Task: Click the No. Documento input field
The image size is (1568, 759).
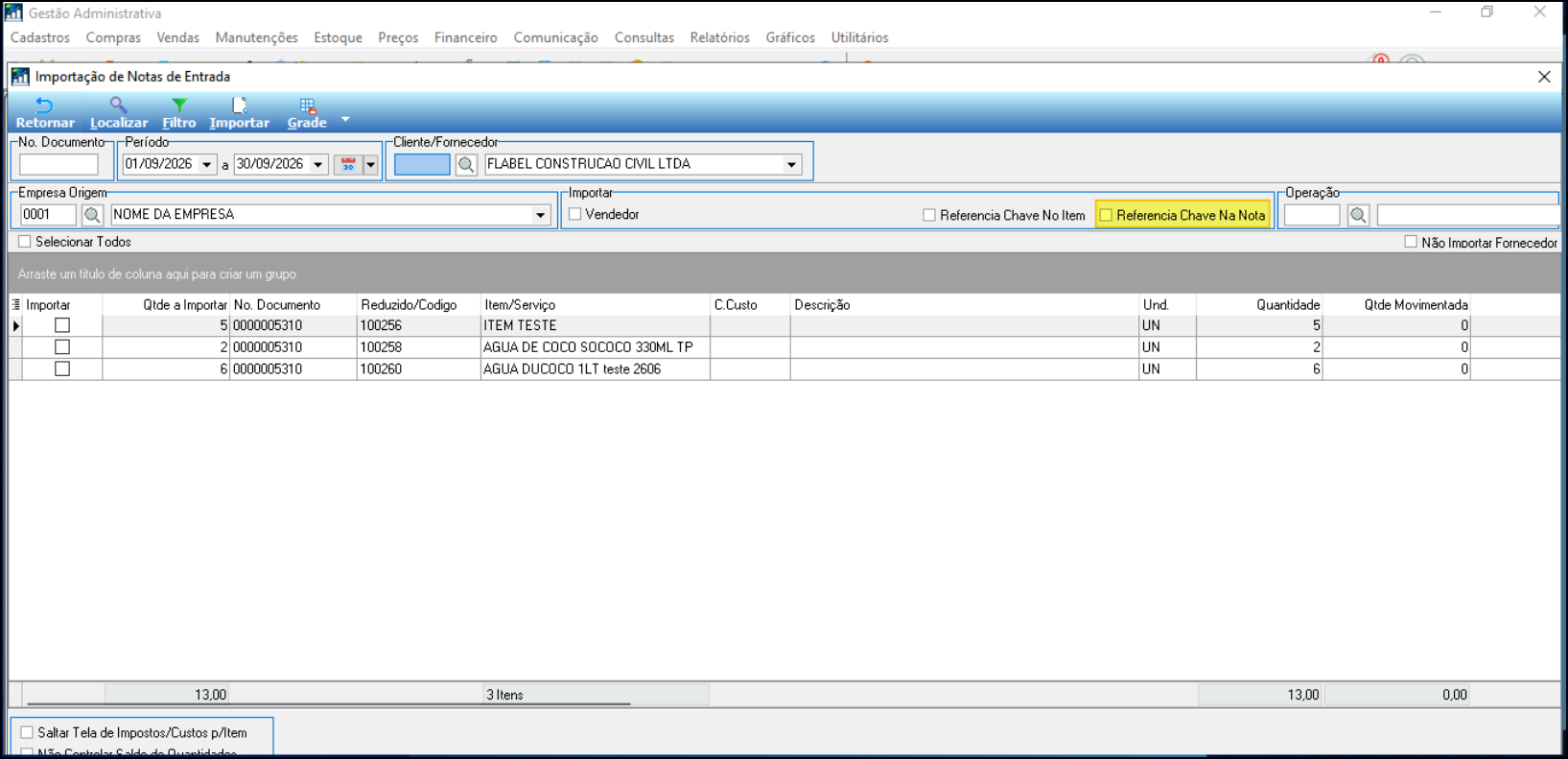Action: (59, 165)
